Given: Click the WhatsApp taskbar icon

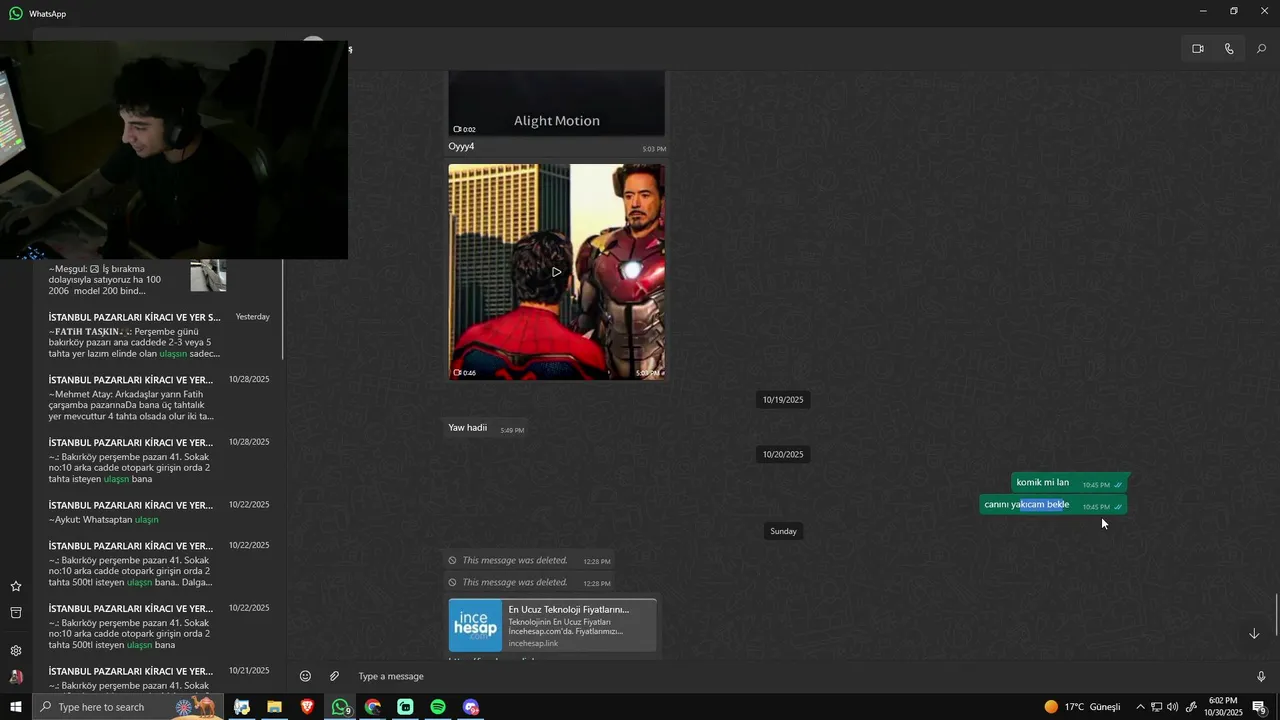Looking at the screenshot, I should (x=340, y=707).
